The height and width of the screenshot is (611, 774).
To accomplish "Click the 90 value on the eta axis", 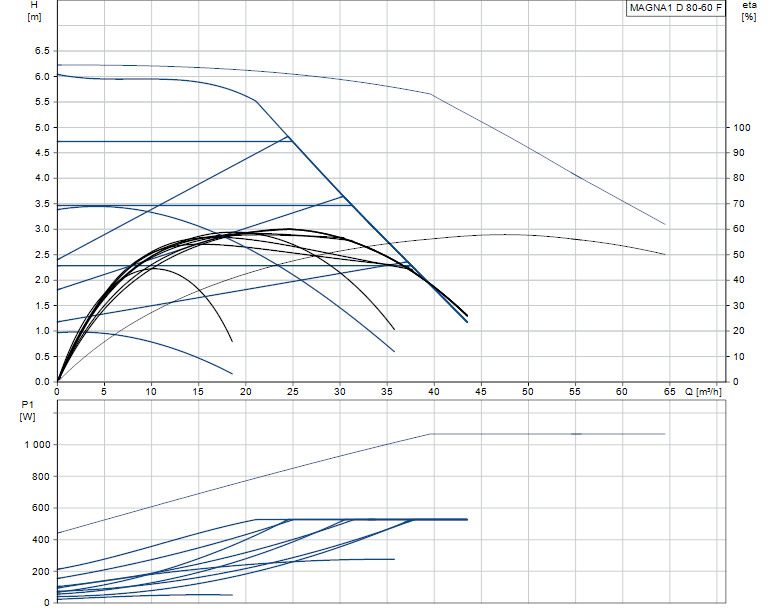I will (x=738, y=153).
